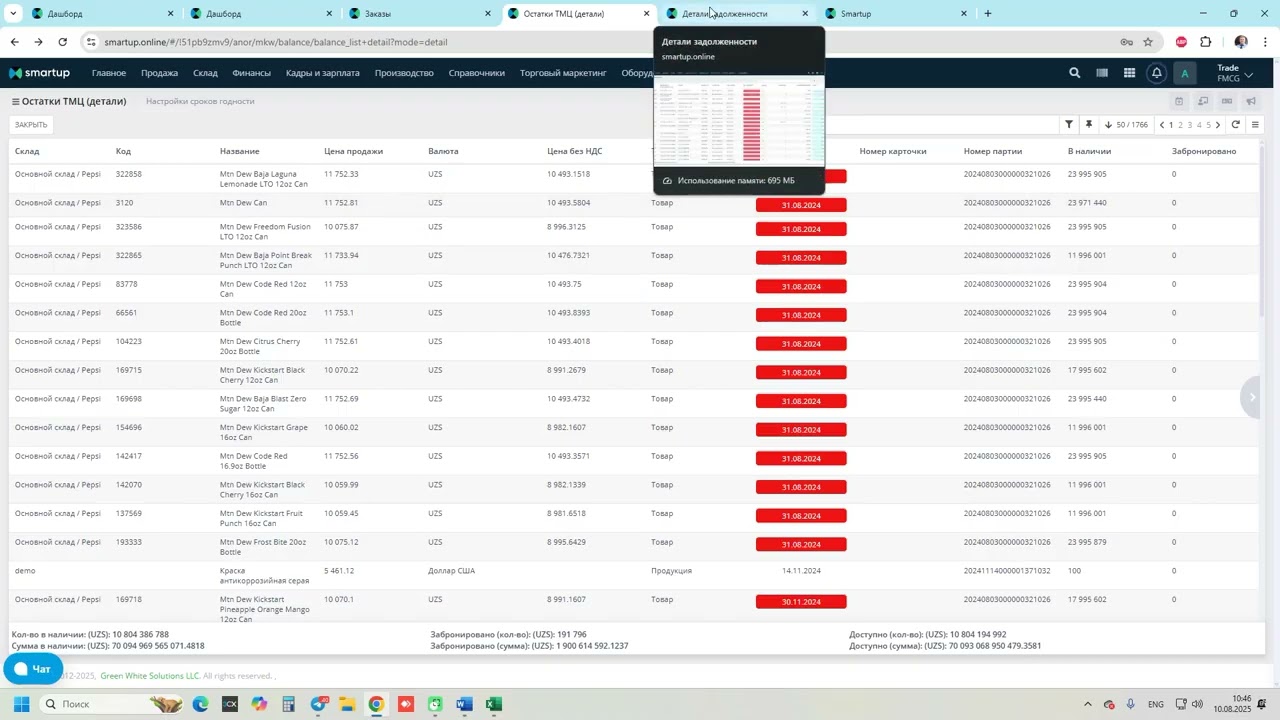Show hidden system tray icons
Image resolution: width=1280 pixels, height=720 pixels.
click(1088, 704)
